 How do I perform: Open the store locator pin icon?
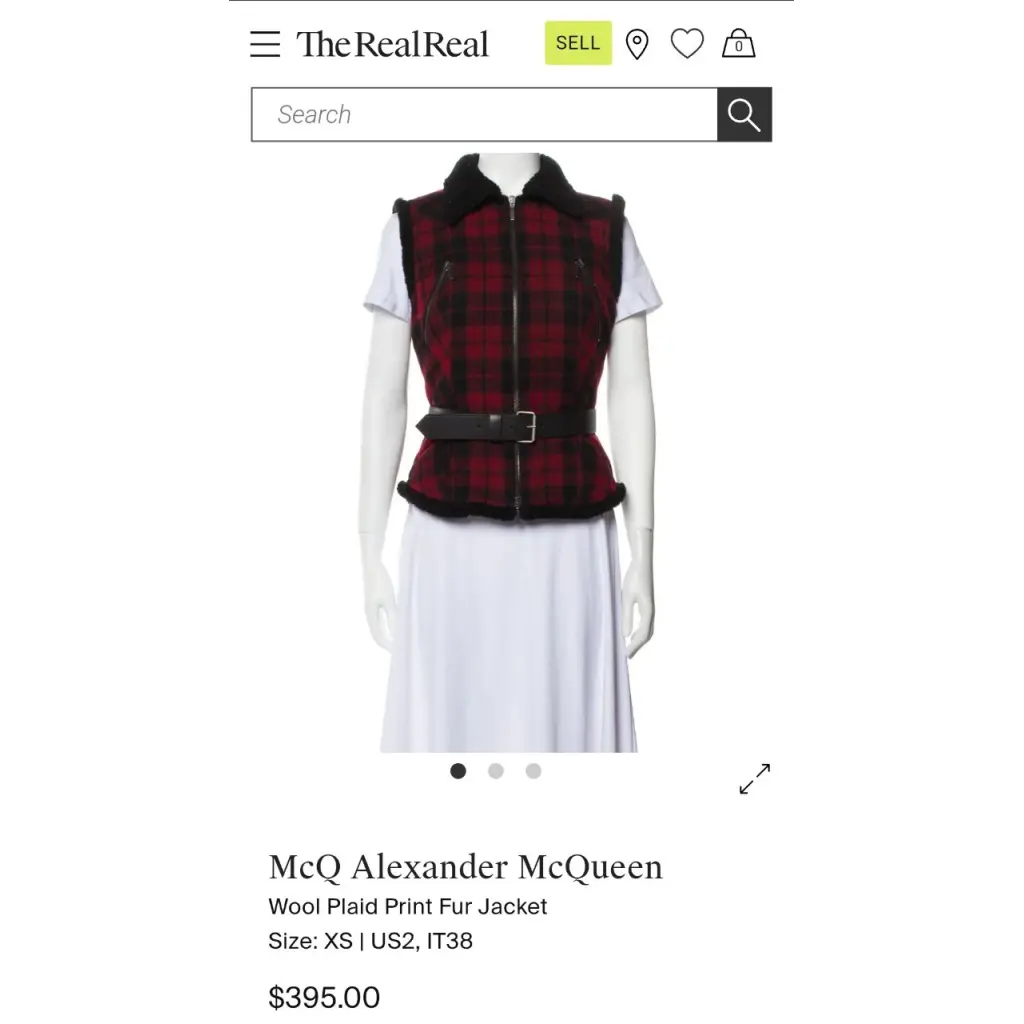coord(637,44)
